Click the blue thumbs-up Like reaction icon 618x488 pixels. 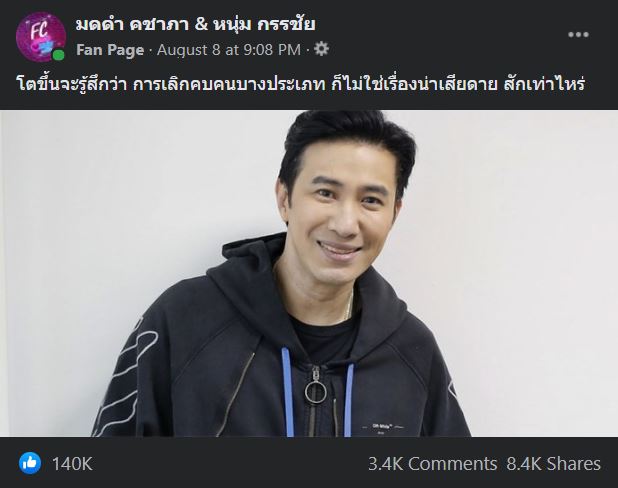[x=30, y=463]
